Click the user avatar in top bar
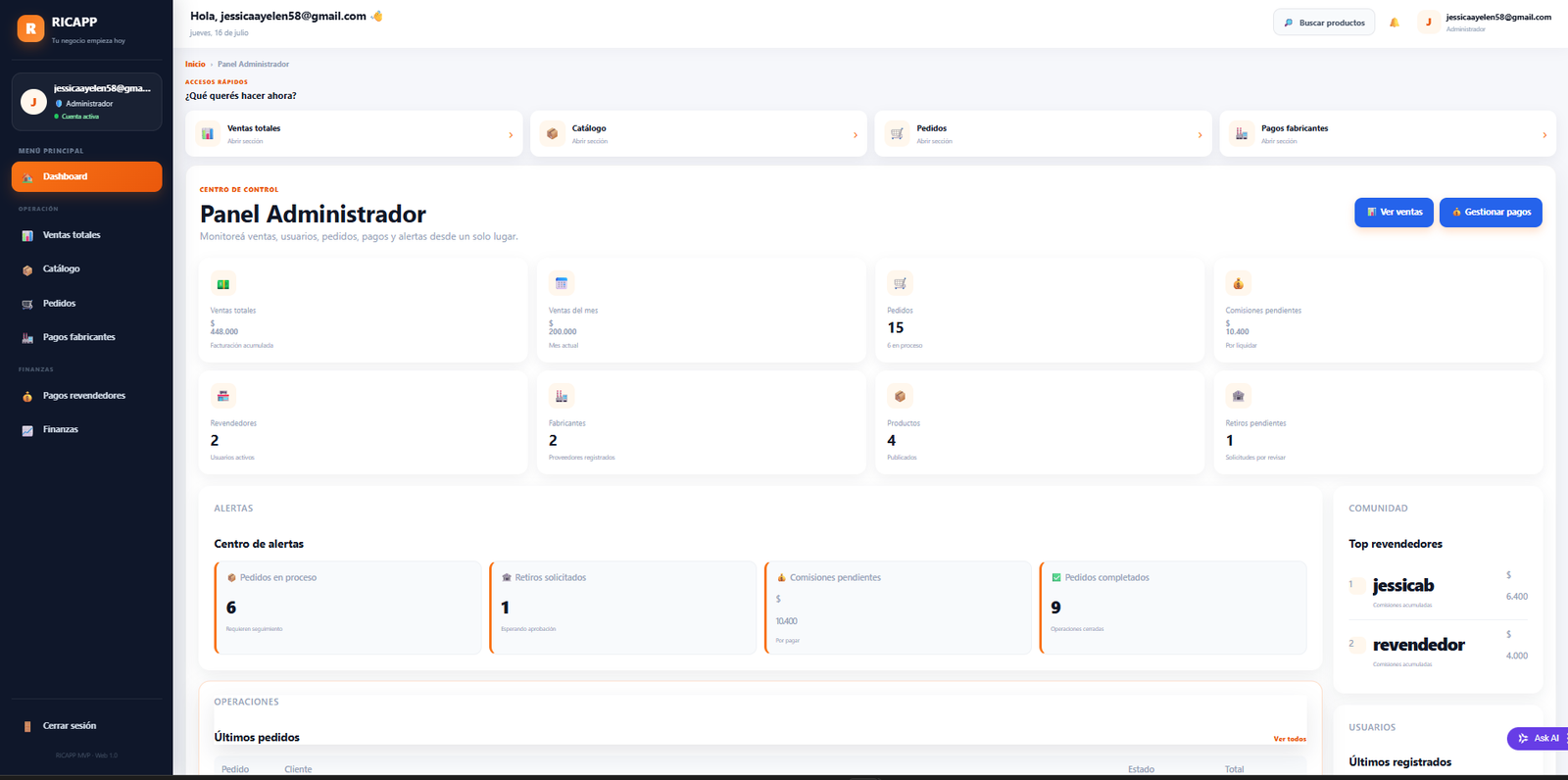Viewport: 1568px width, 780px height. (1428, 22)
